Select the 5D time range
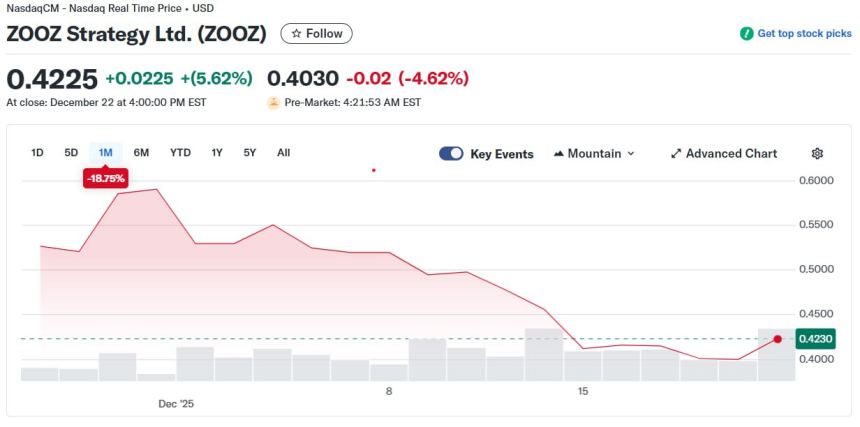 pyautogui.click(x=71, y=153)
